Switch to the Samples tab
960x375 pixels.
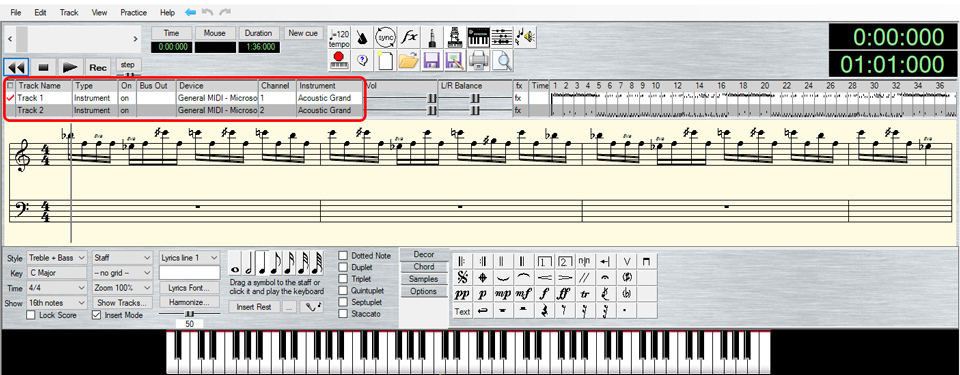[x=424, y=279]
